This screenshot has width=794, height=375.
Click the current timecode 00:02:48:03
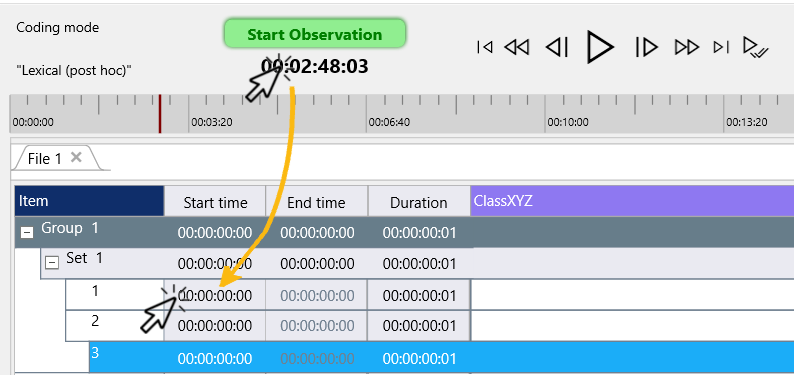(x=314, y=66)
